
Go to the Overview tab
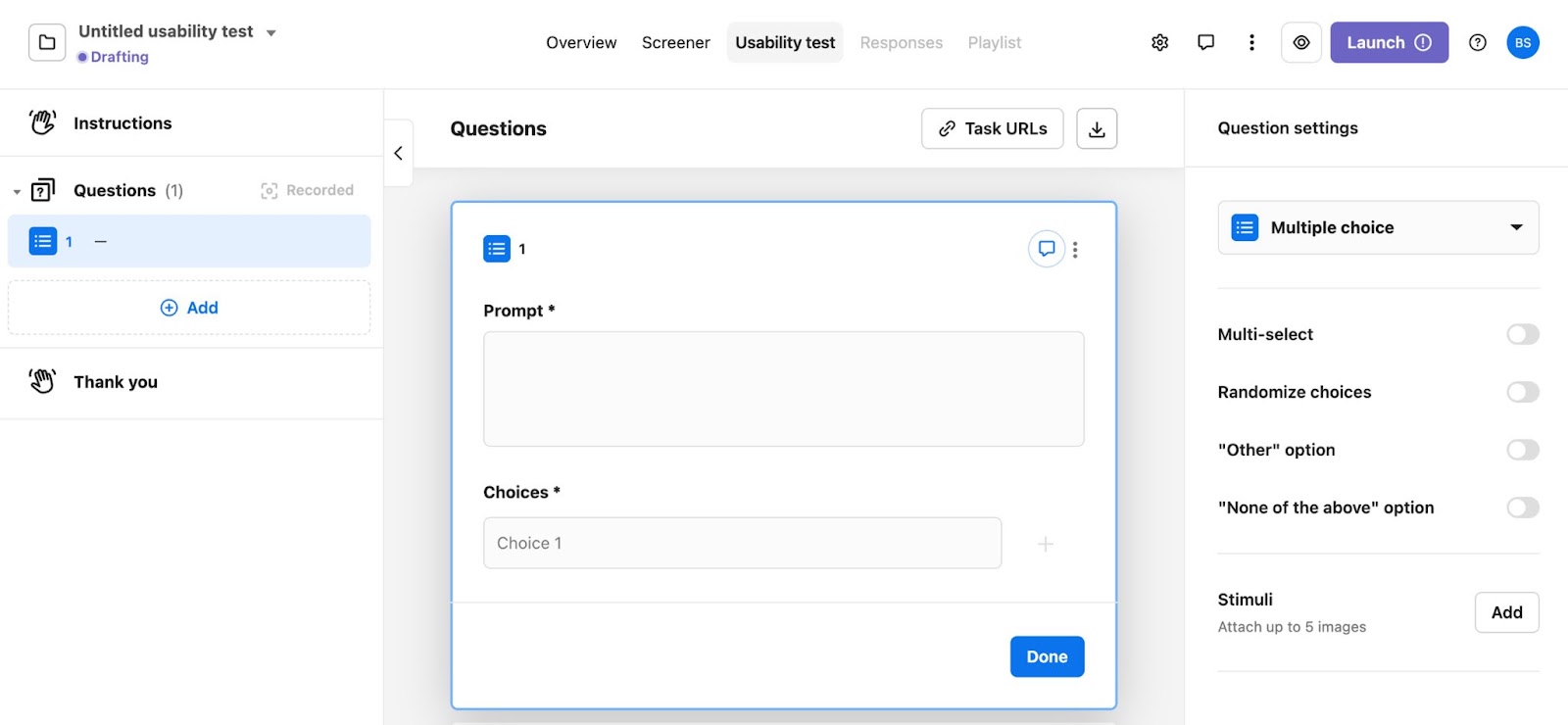coord(581,43)
